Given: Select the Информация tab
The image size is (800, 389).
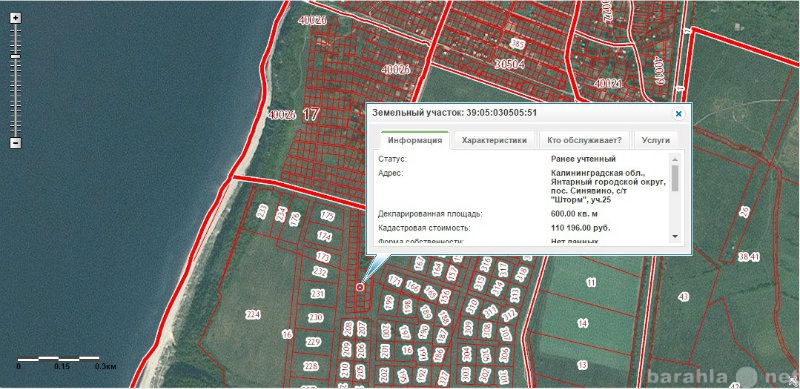Looking at the screenshot, I should point(415,140).
